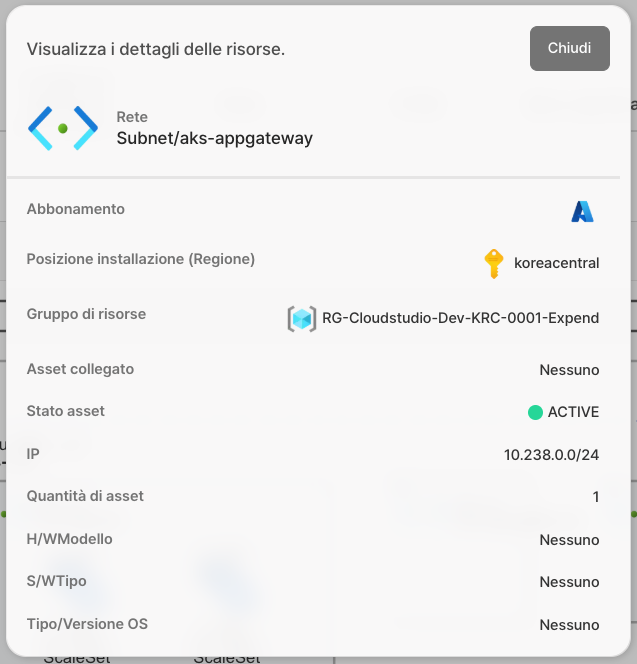The width and height of the screenshot is (637, 664).
Task: Click the Tipo/Versione OS Nessuno value
Action: pyautogui.click(x=569, y=625)
